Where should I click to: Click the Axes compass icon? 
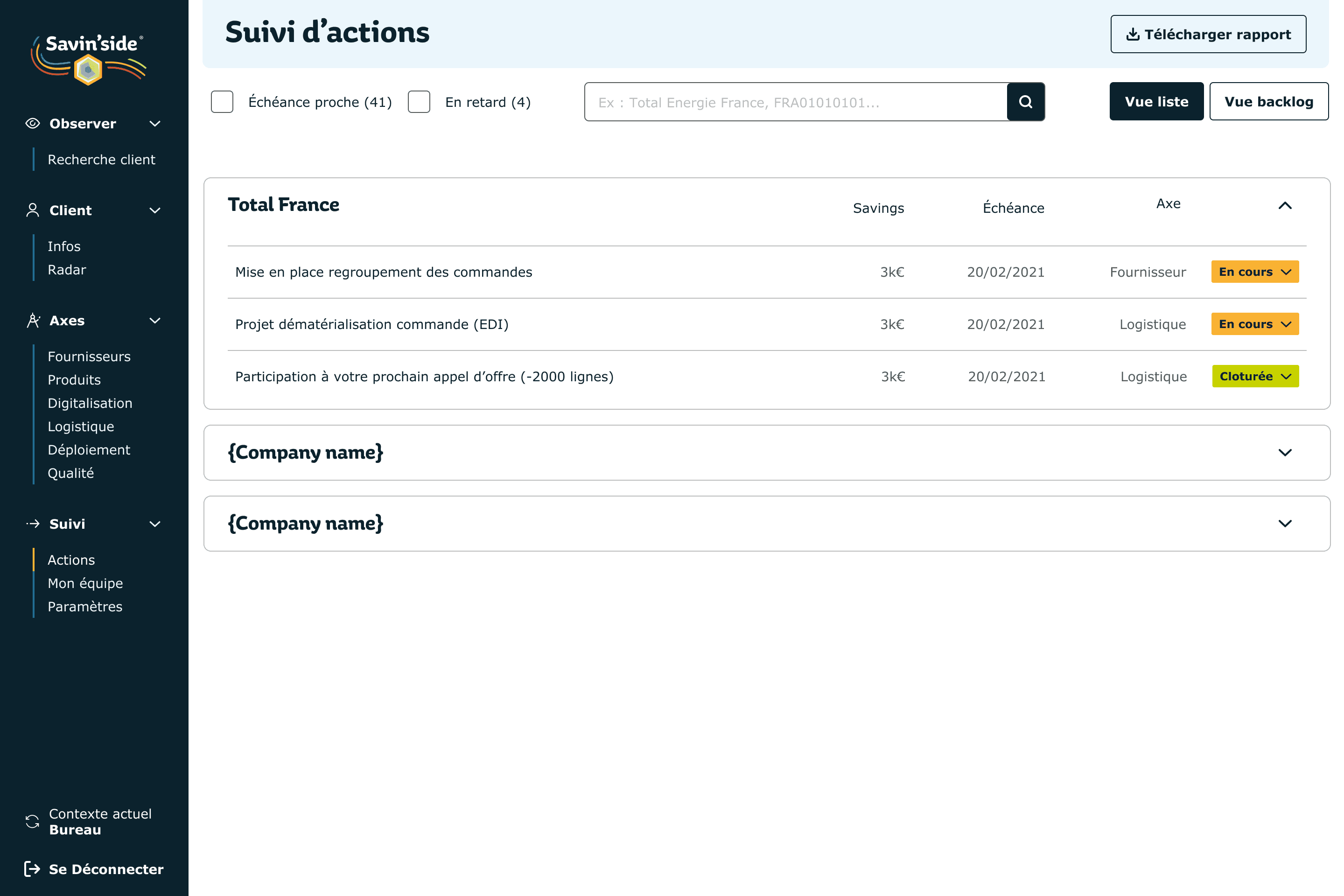[33, 321]
